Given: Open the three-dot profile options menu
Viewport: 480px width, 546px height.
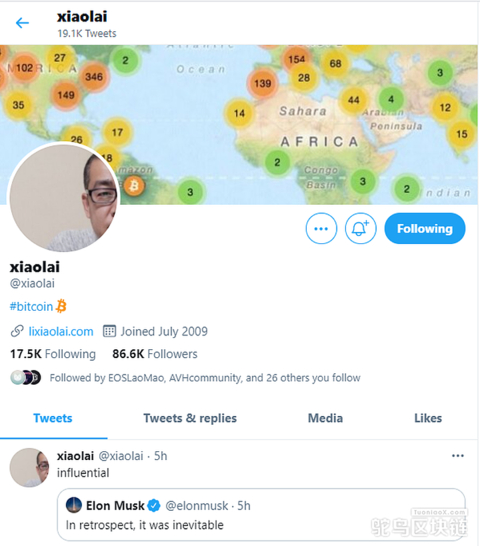Looking at the screenshot, I should [x=321, y=228].
